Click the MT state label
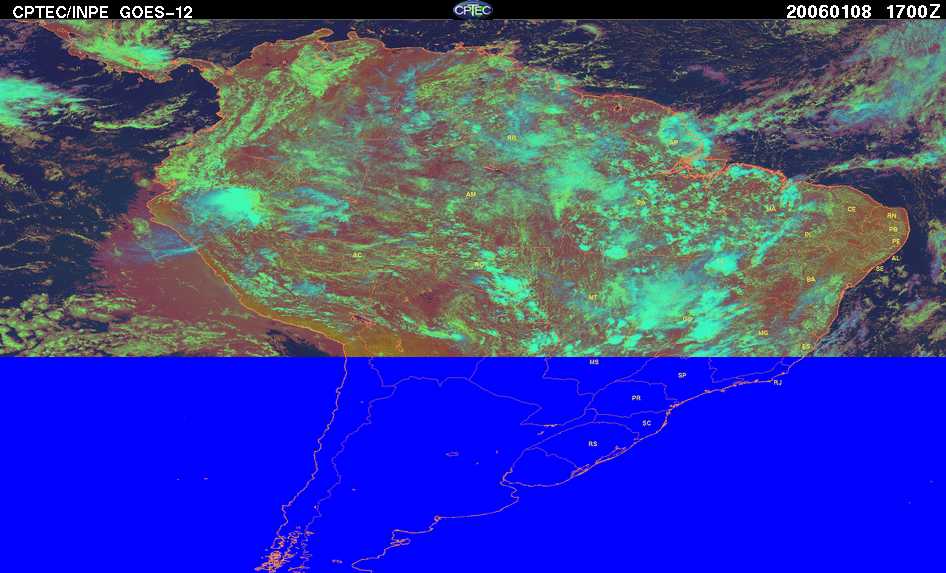946x573 pixels. [x=592, y=297]
